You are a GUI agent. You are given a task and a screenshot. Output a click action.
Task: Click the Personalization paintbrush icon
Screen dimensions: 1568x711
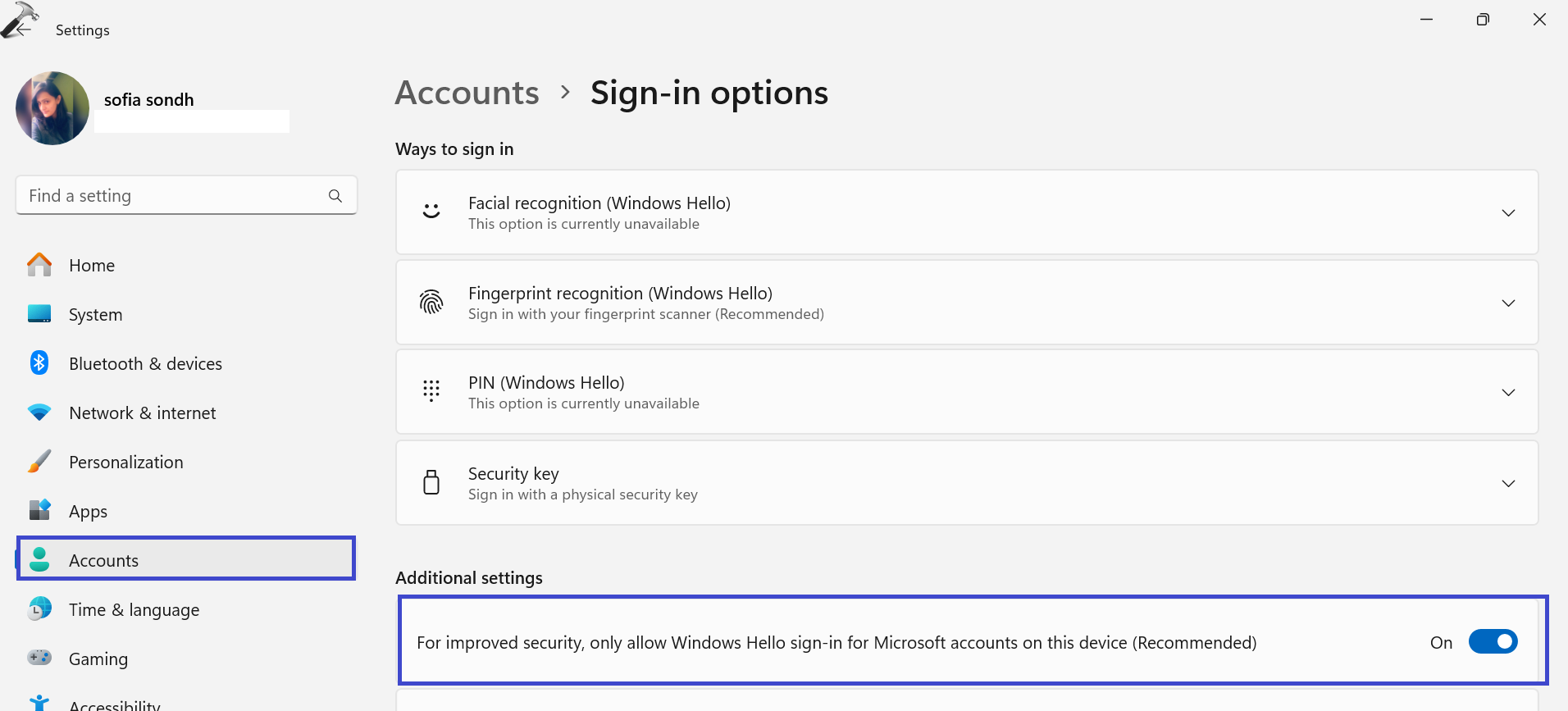coord(39,462)
